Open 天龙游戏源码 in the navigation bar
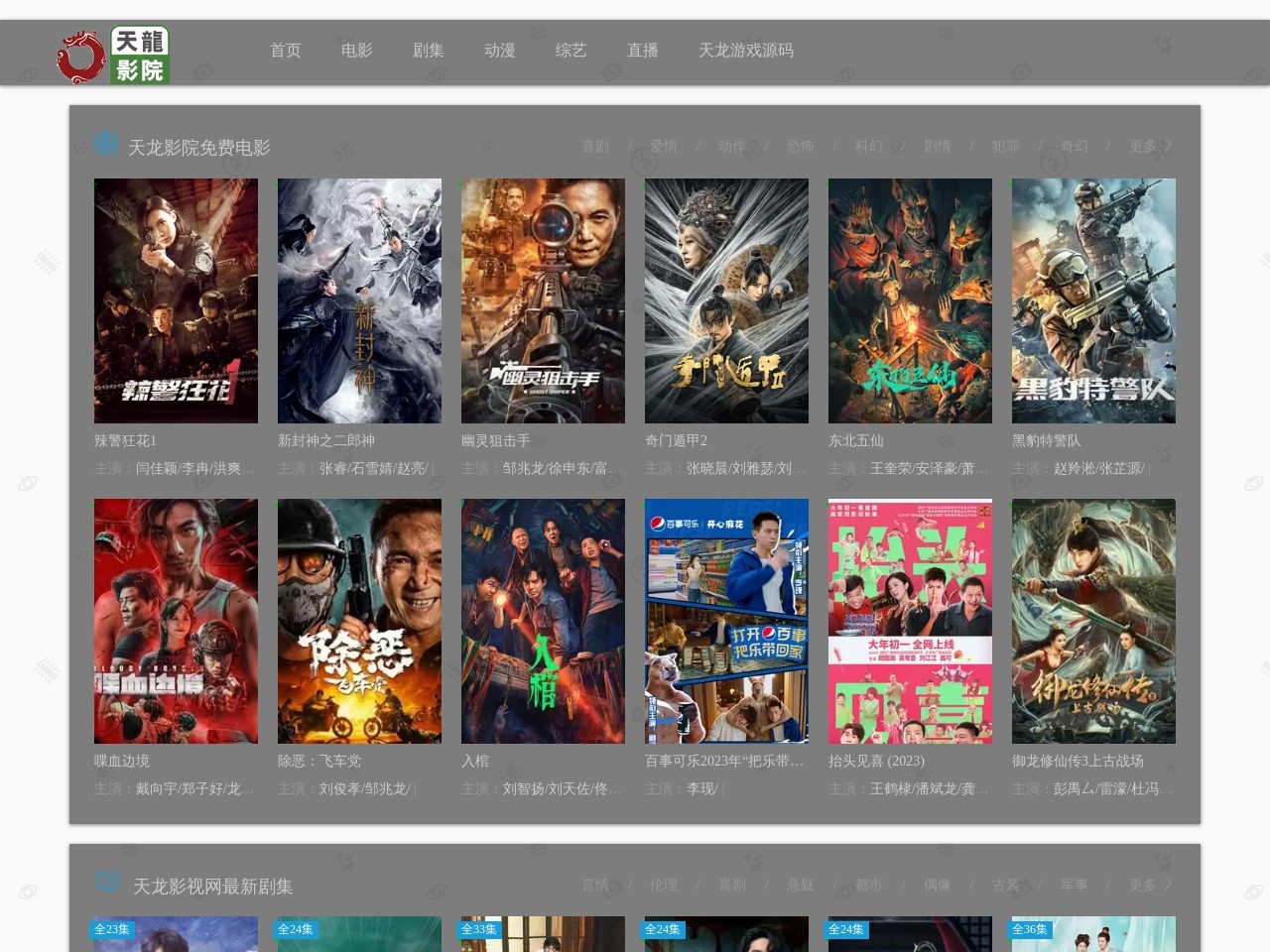Screen dimensions: 1270x952 pyautogui.click(x=746, y=51)
